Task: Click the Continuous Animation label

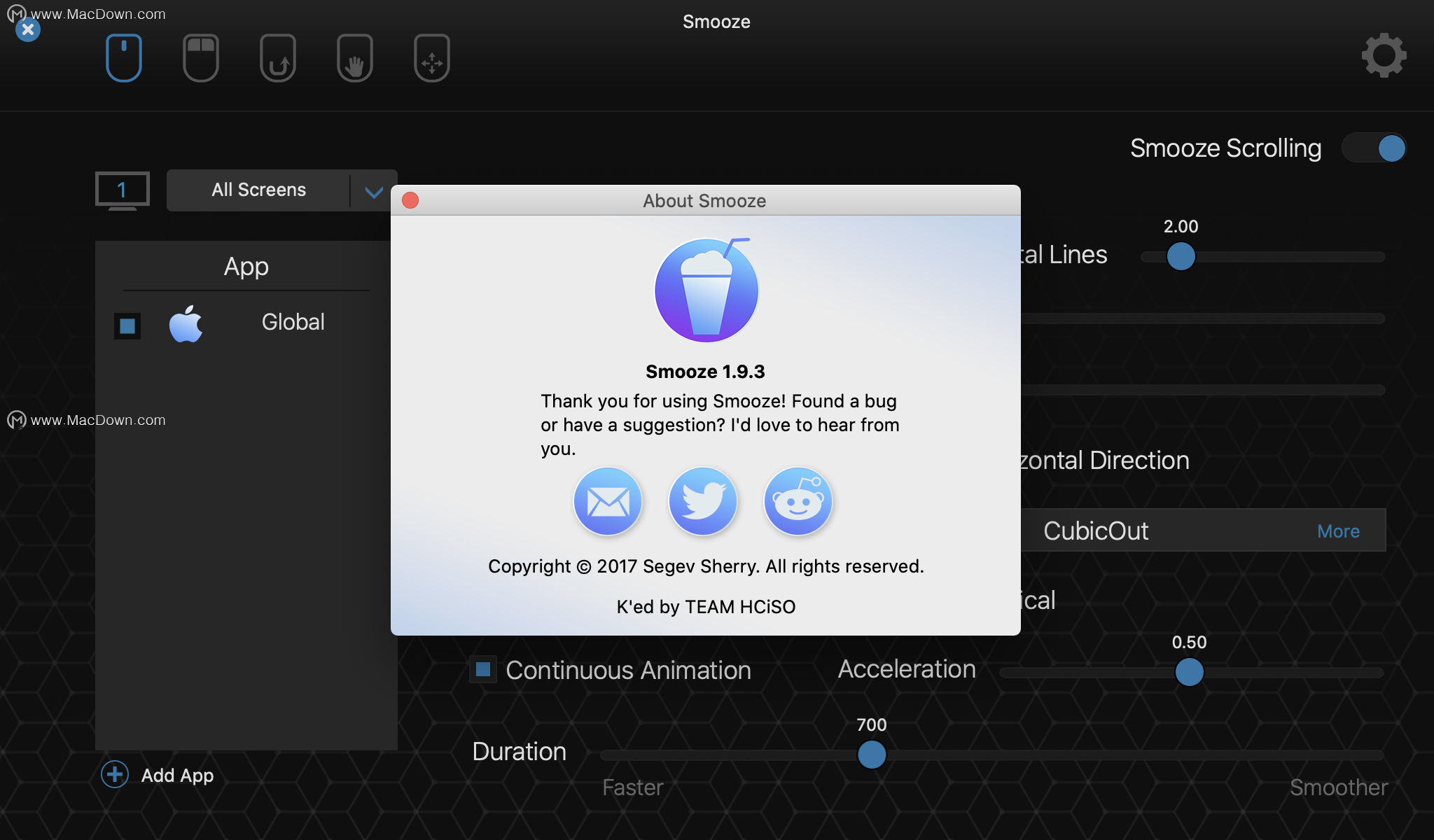Action: (628, 671)
